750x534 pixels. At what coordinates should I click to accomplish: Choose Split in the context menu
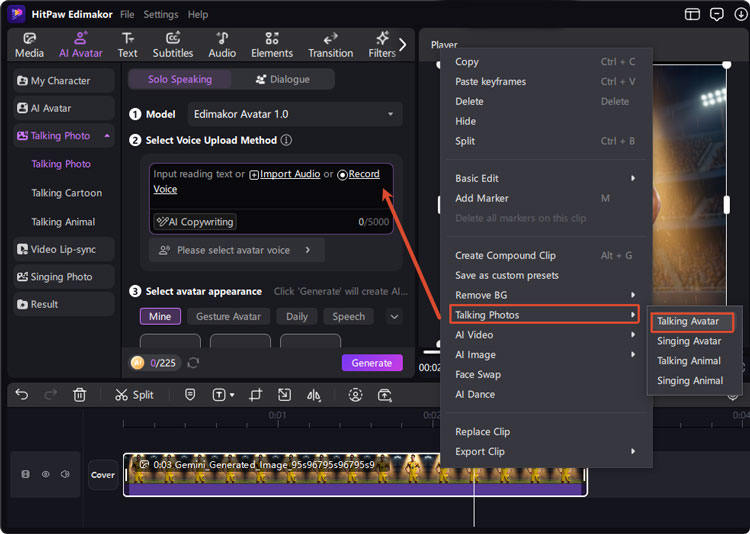click(x=545, y=141)
